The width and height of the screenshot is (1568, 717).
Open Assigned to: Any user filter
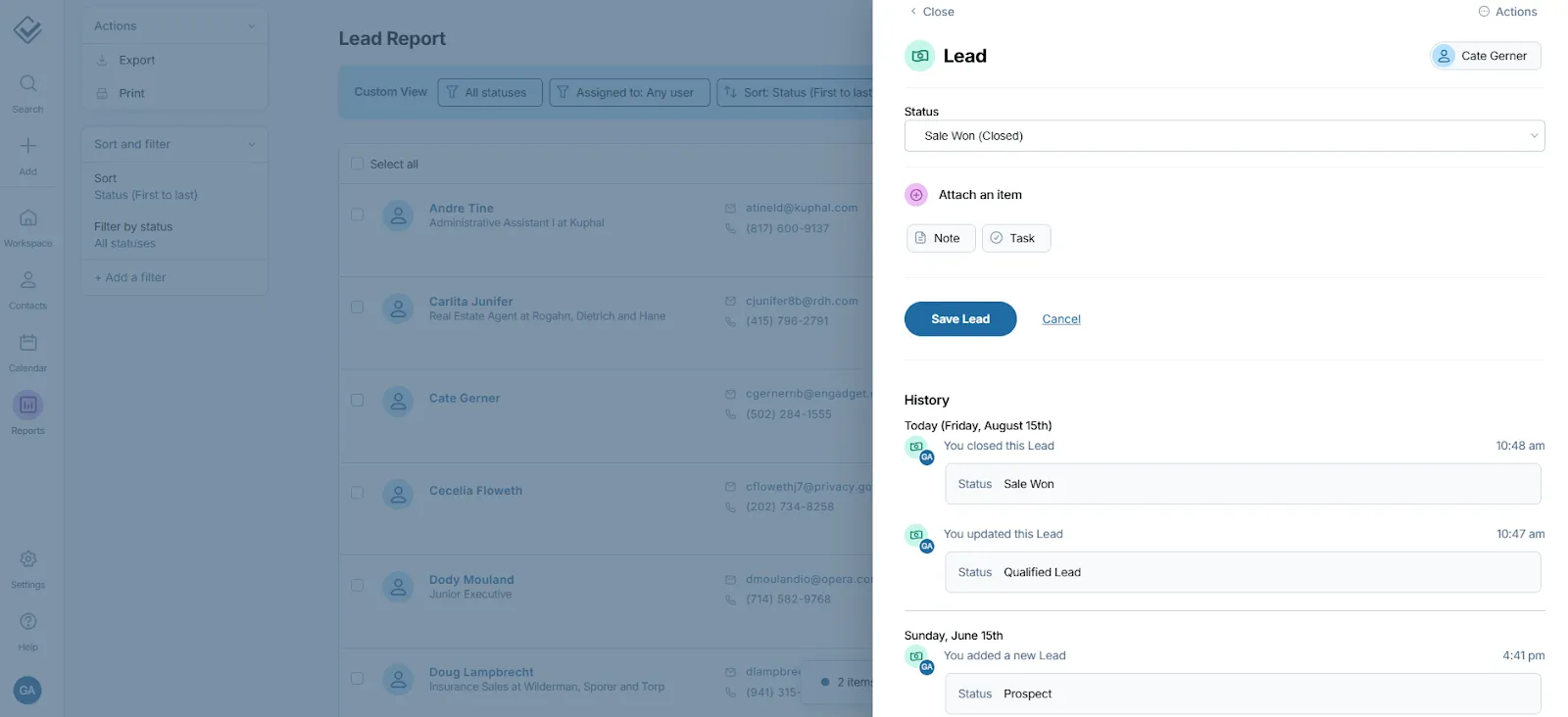(x=629, y=92)
